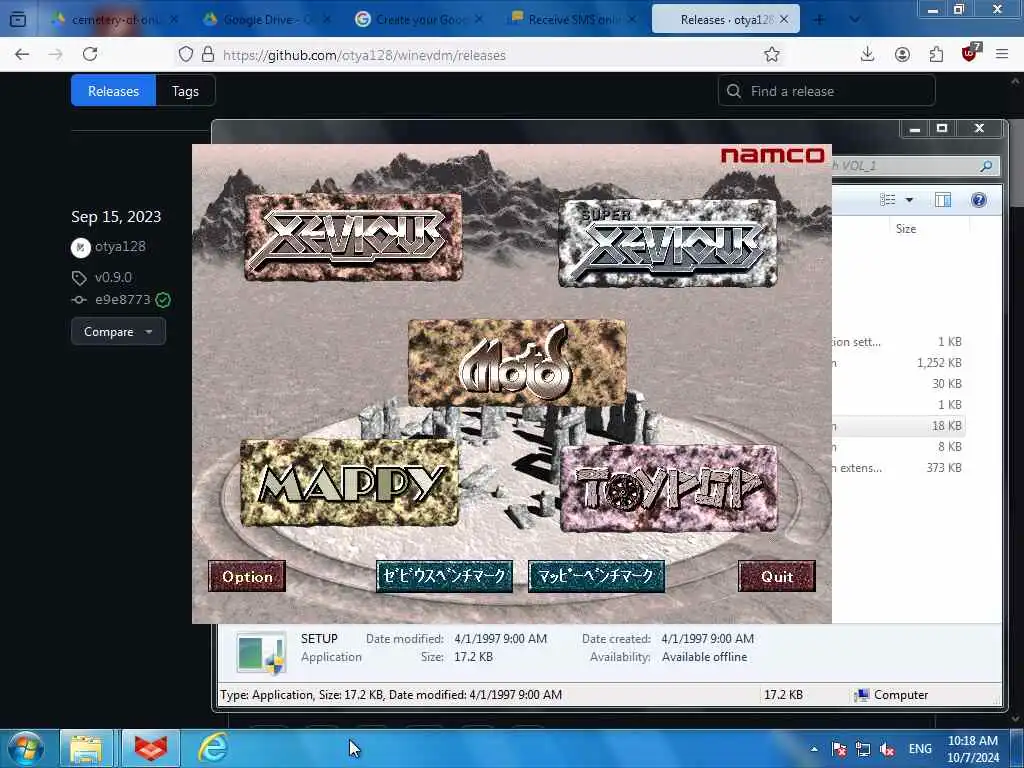Switch to Receive SMS online tab
The image size is (1024, 768).
pyautogui.click(x=573, y=20)
